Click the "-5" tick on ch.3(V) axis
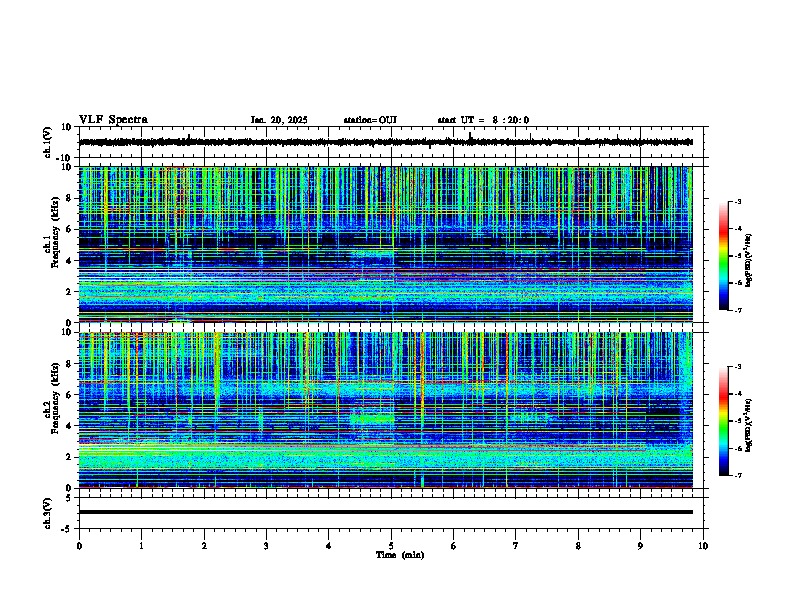792x612 pixels. pos(68,529)
